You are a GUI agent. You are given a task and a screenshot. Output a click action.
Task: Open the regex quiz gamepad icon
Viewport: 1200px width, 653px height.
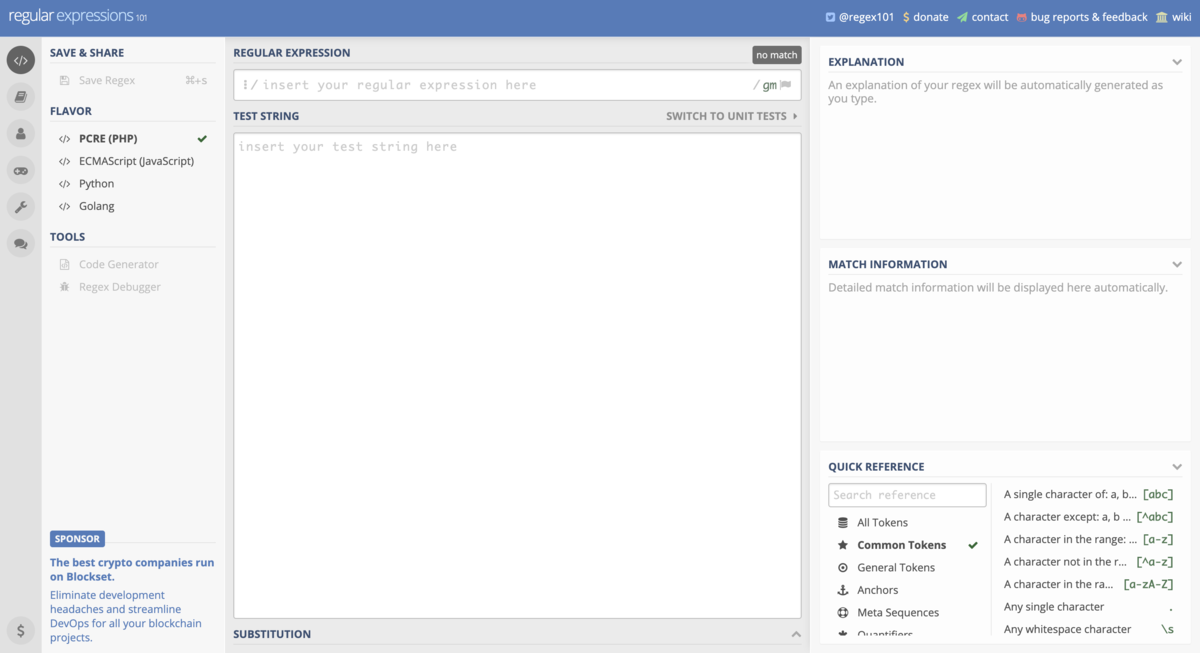tap(20, 170)
